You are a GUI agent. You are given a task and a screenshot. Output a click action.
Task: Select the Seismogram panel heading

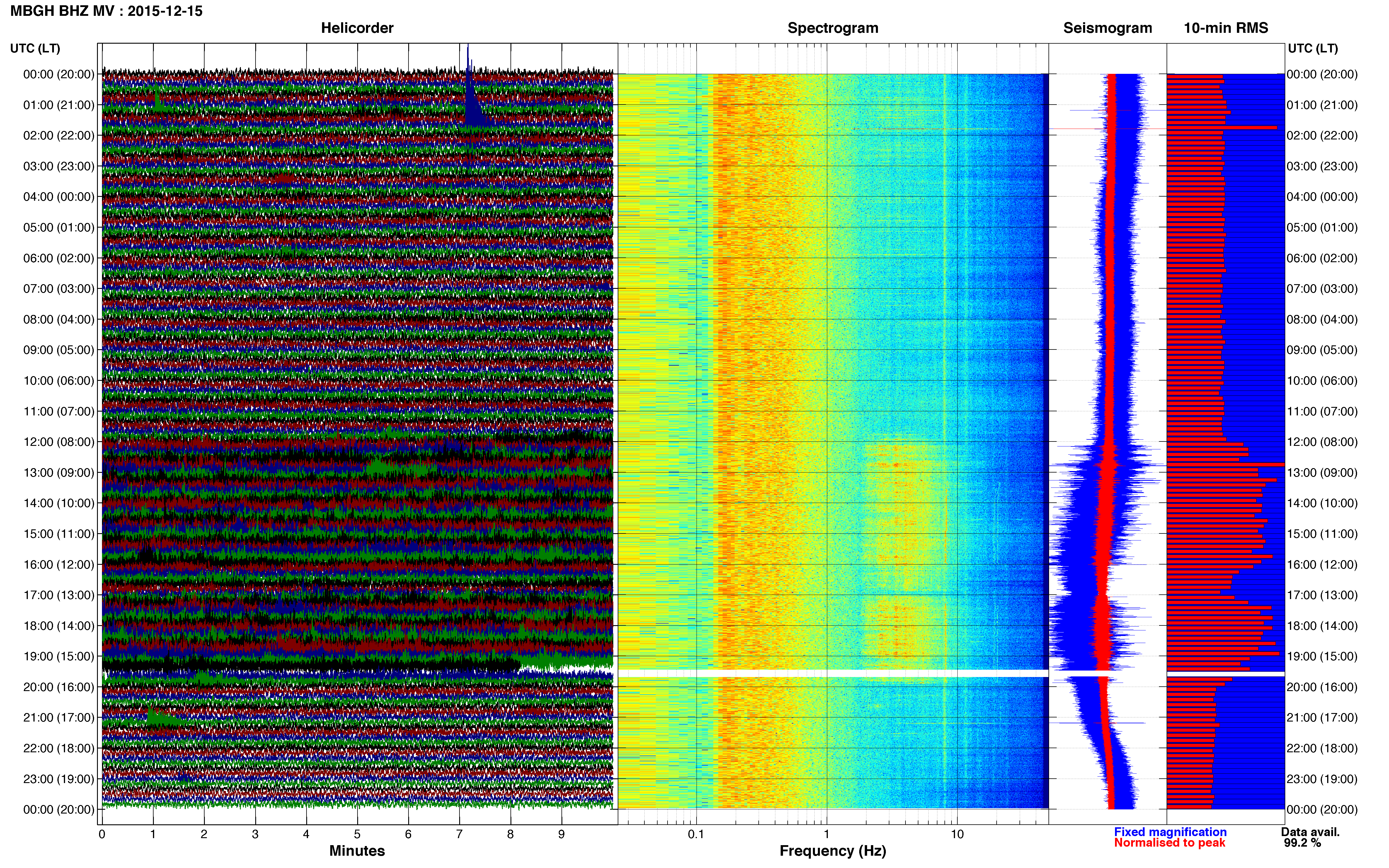point(1108,28)
